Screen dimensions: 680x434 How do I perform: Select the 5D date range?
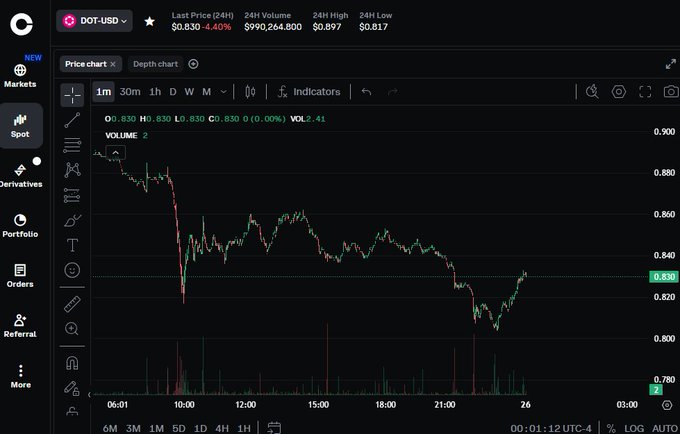point(179,428)
